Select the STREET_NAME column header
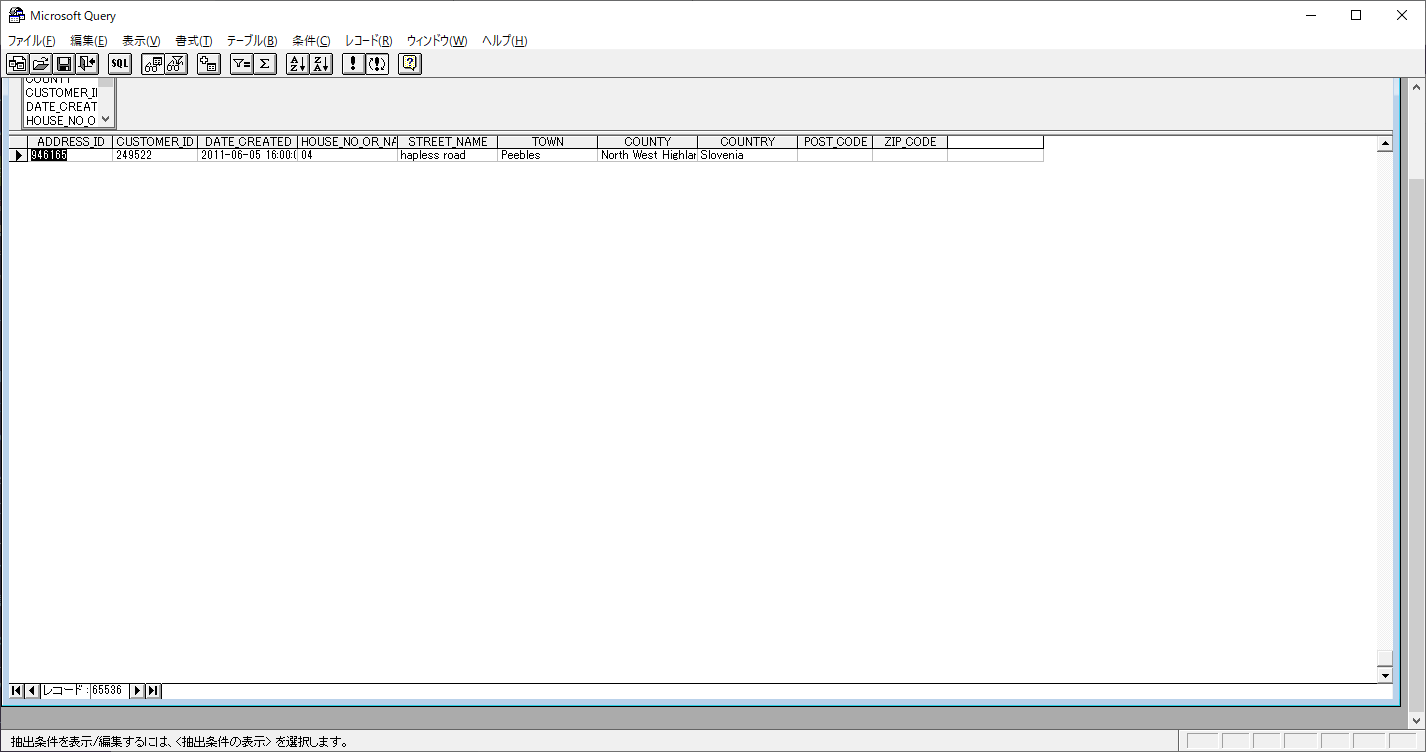1426x752 pixels. pos(448,142)
